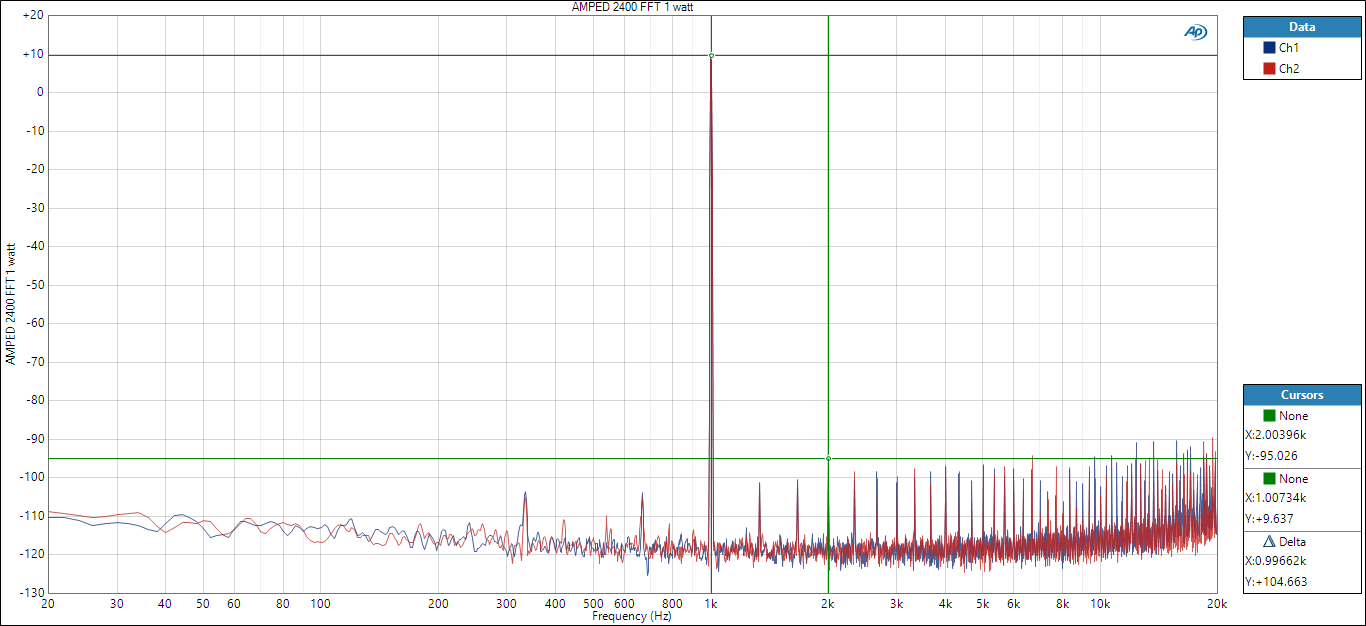Viewport: 1366px width, 626px height.
Task: Click the Frequency (Hz) axis label
Action: click(632, 617)
